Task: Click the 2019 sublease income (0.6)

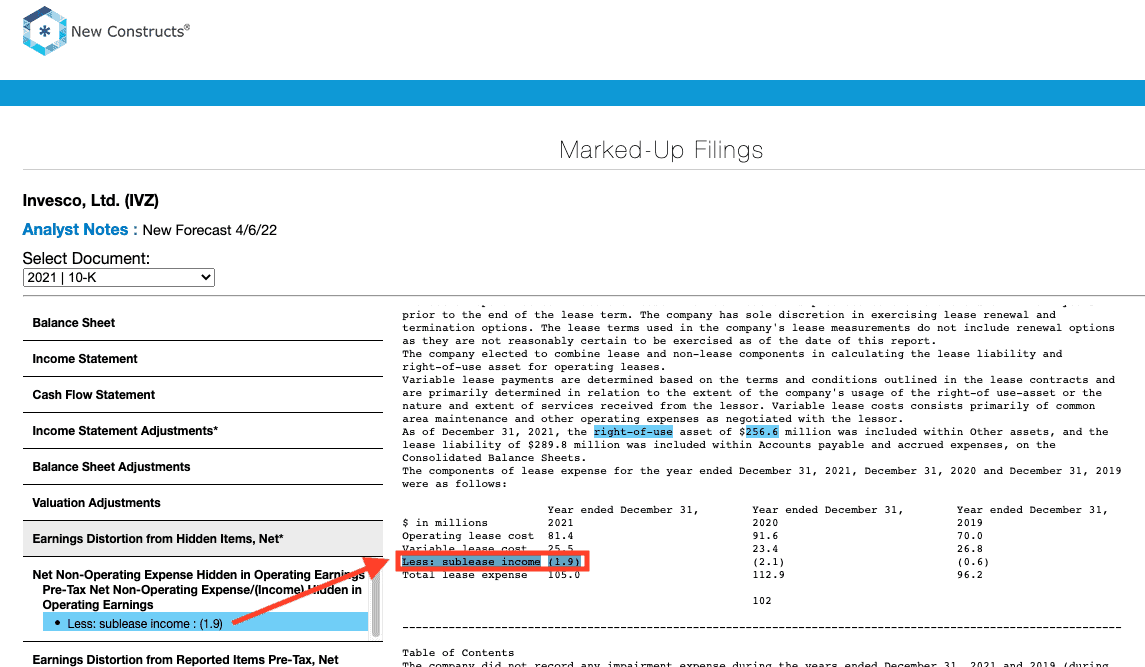Action: point(973,562)
